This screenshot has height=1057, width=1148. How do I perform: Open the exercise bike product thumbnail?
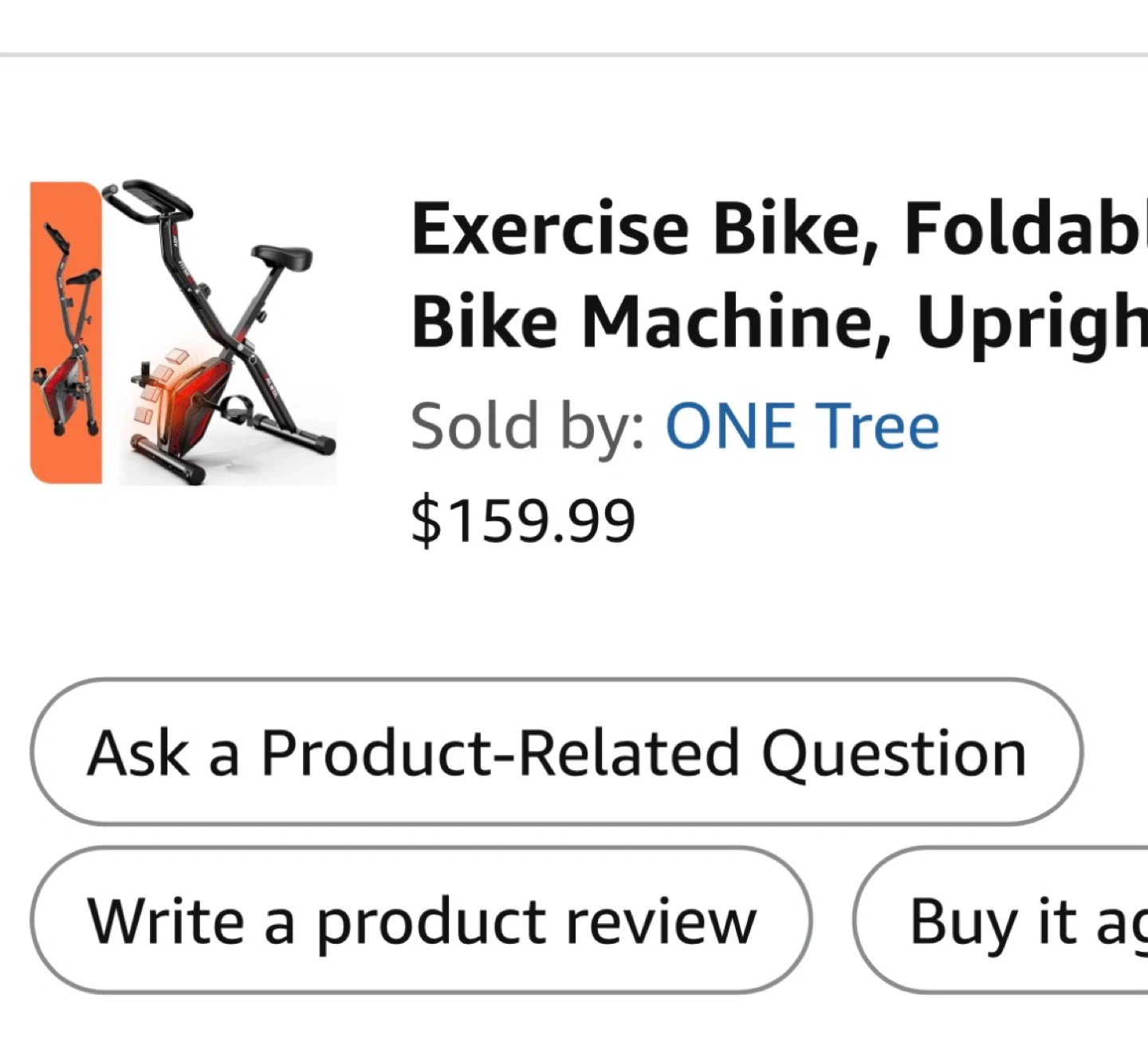point(183,333)
